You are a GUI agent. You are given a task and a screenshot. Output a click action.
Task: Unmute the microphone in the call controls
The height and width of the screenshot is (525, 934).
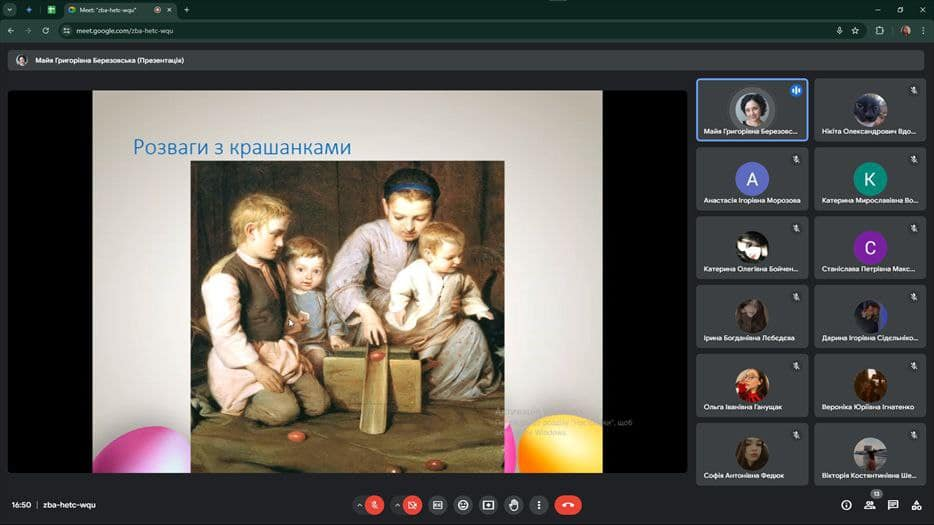tap(375, 505)
